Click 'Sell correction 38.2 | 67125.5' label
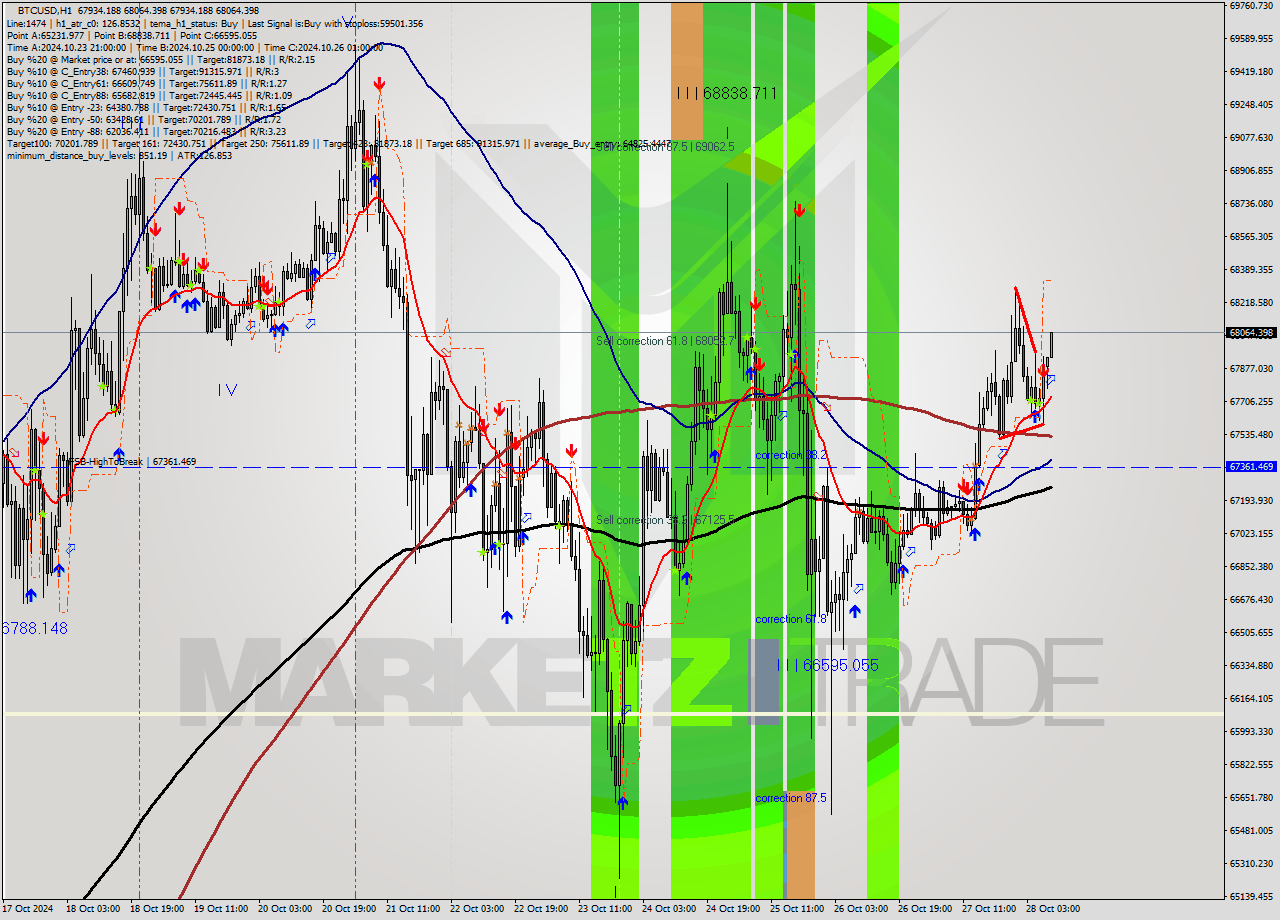 pyautogui.click(x=665, y=520)
